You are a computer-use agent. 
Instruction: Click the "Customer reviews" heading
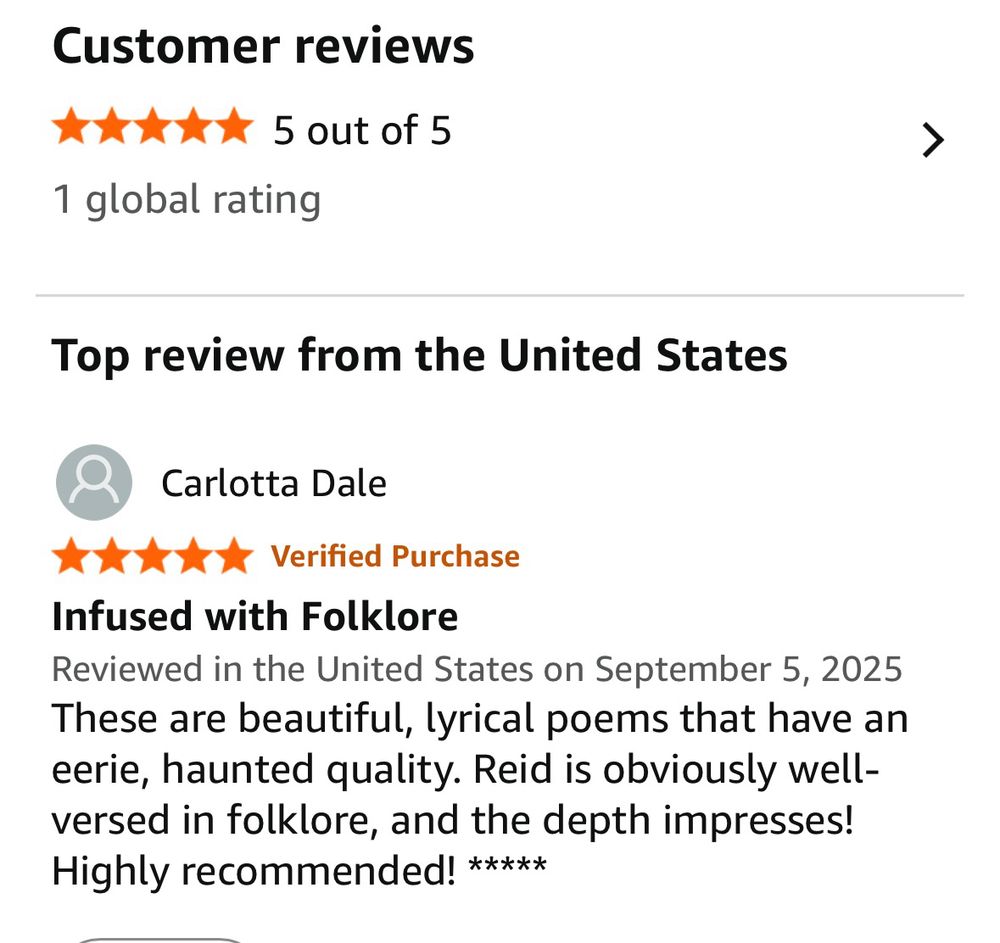coord(263,47)
